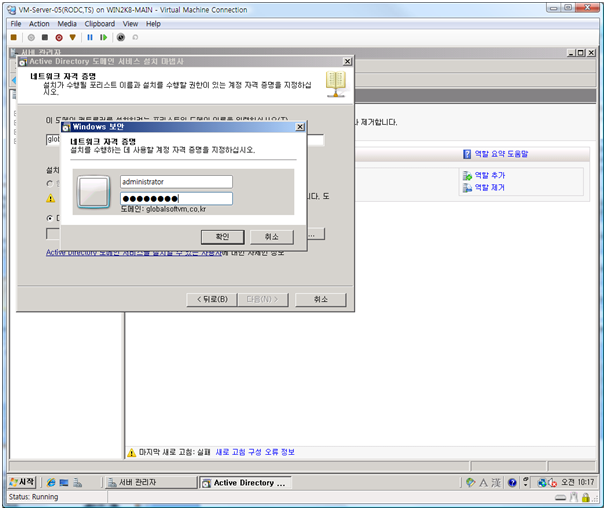Open the Media menu
This screenshot has height=510, width=606.
(x=67, y=24)
